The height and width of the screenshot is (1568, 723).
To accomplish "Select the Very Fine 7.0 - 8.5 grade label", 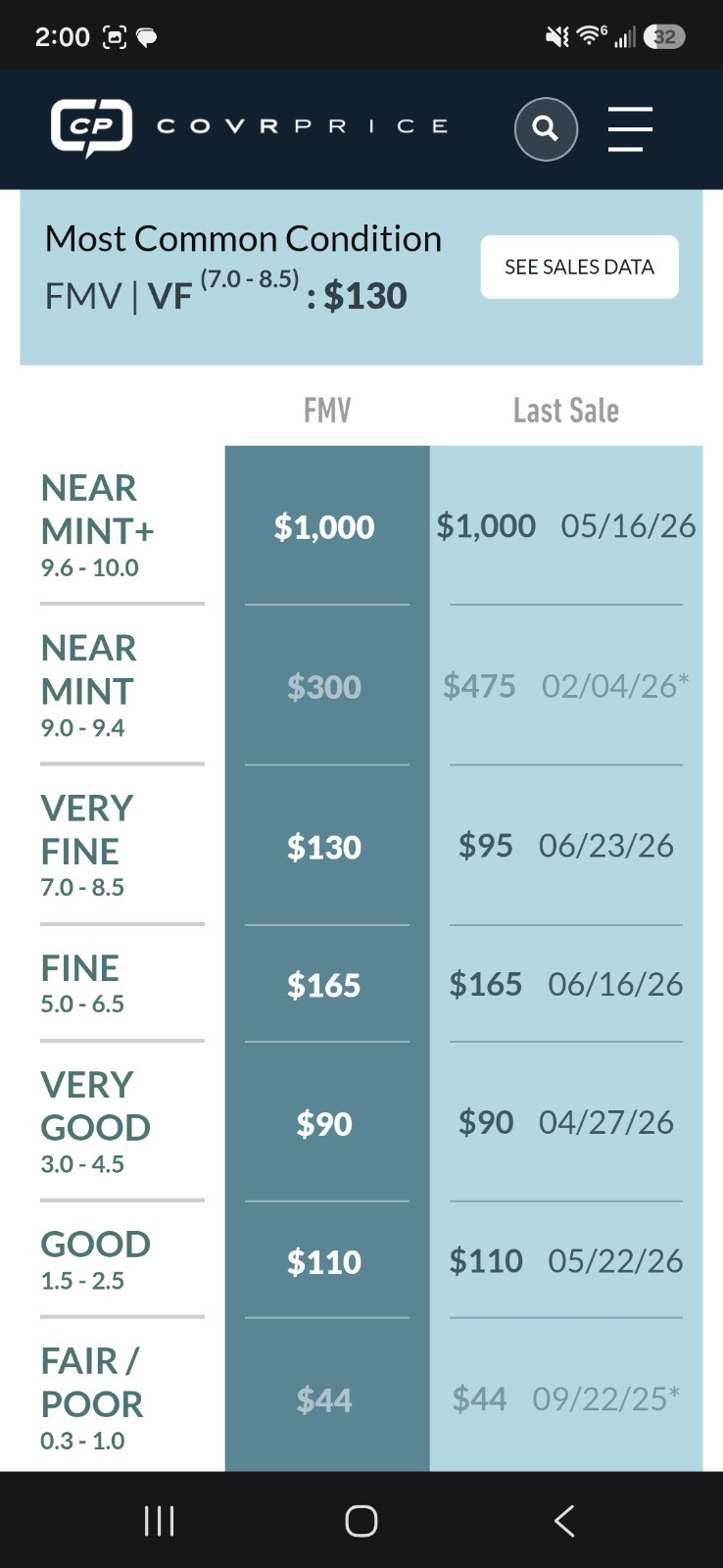I will (87, 845).
